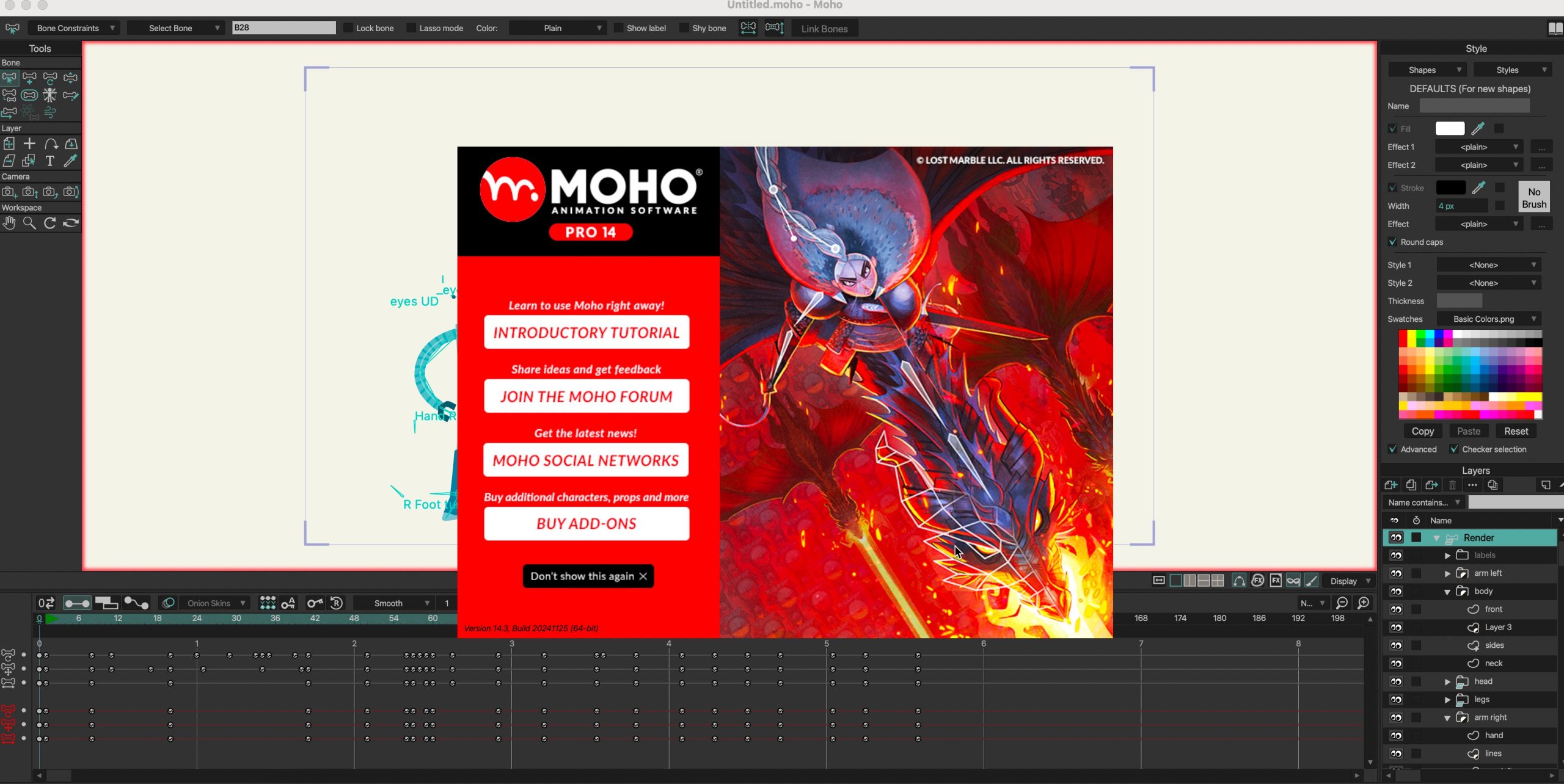
Task: Click the Reset button in Style panel
Action: 1516,431
